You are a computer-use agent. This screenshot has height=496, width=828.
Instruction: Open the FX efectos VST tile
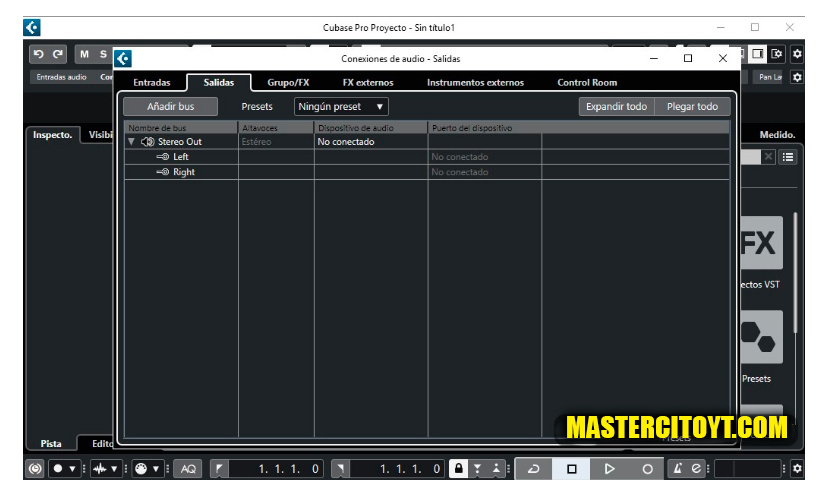[760, 243]
